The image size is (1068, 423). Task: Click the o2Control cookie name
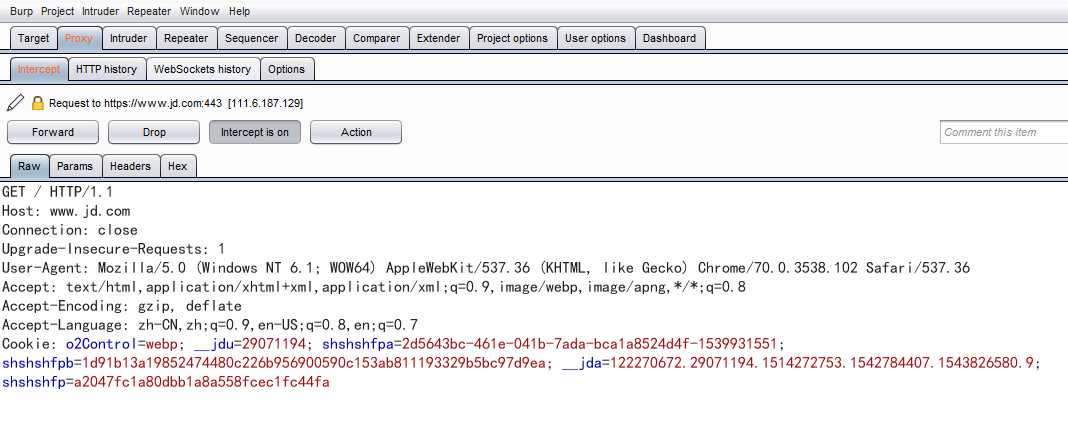click(x=101, y=344)
